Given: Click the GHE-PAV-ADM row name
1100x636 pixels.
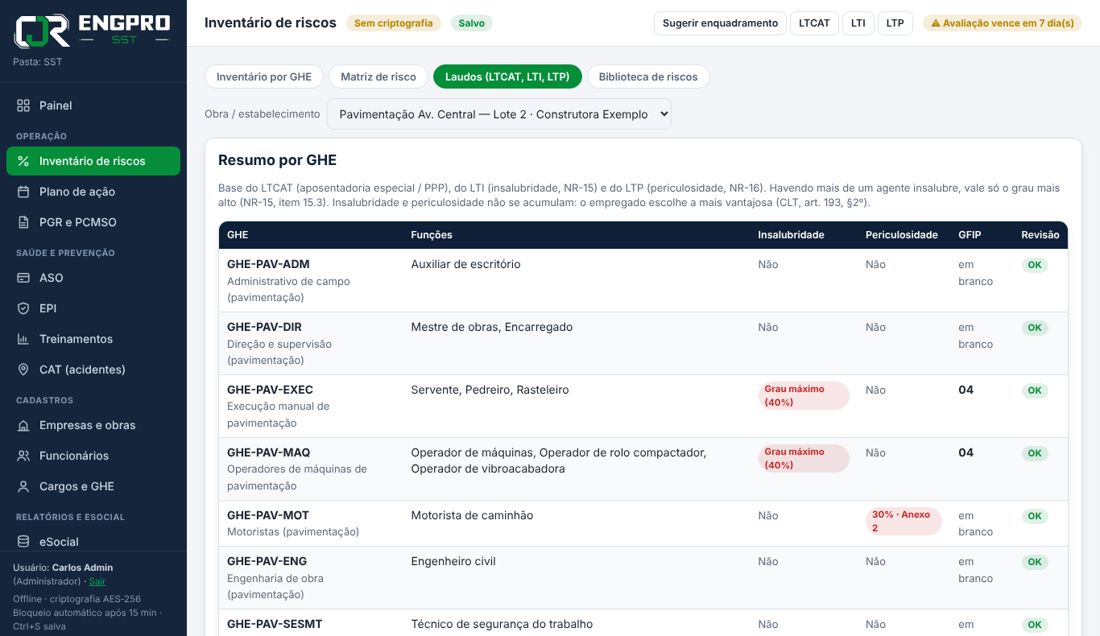Looking at the screenshot, I should pyautogui.click(x=268, y=264).
